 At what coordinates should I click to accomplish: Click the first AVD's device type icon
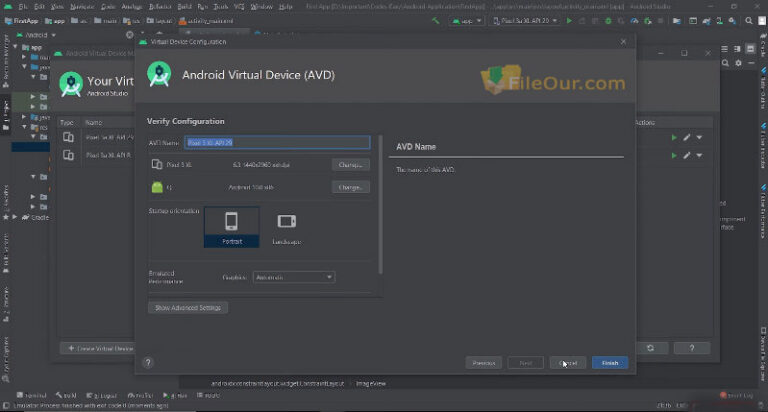pyautogui.click(x=68, y=138)
